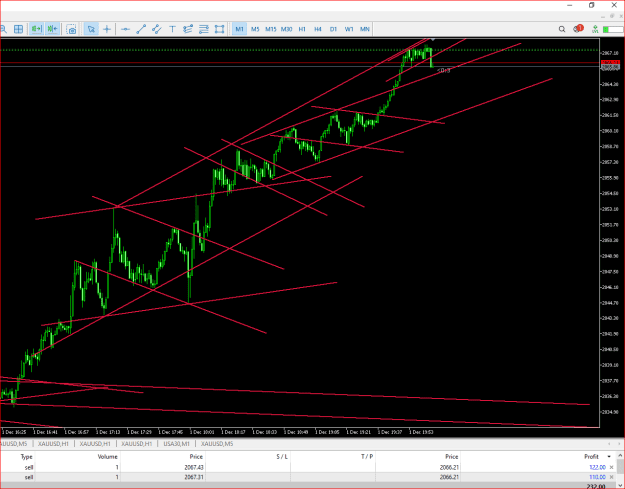The image size is (625, 489).
Task: Click the chart shift triangle marker at top
Action: pyautogui.click(x=433, y=39)
